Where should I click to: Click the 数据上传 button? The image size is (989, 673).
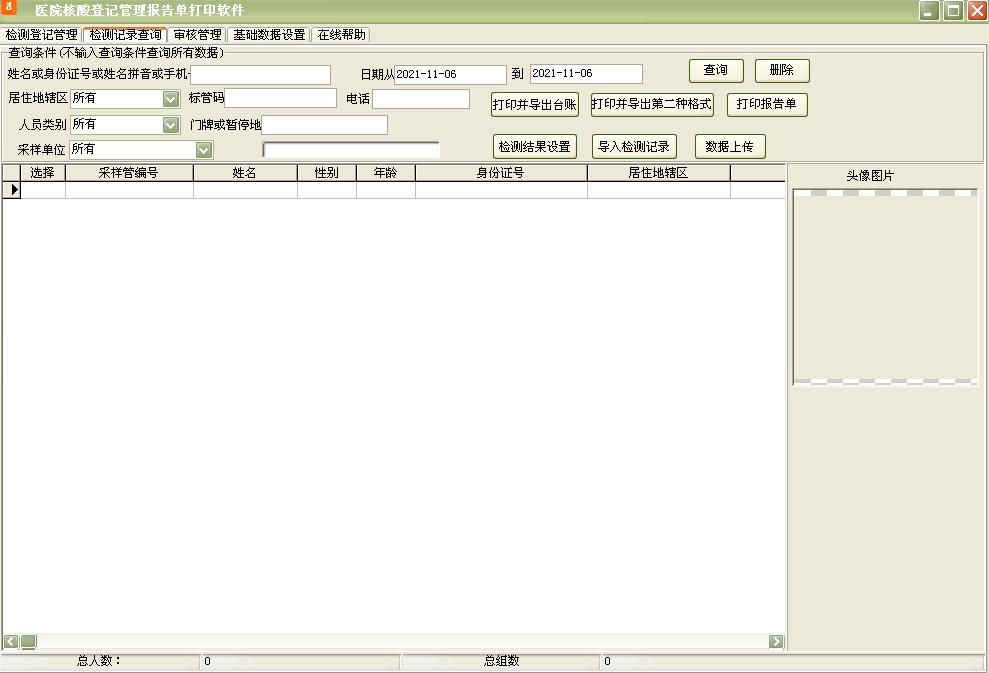pos(730,147)
